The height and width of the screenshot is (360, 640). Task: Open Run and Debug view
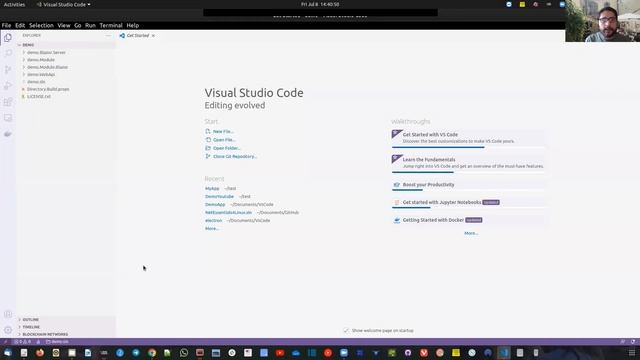8,86
